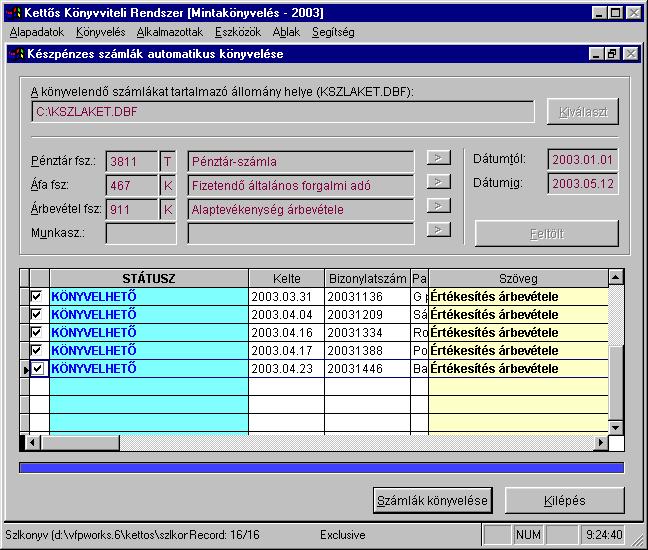This screenshot has width=648, height=550.
Task: Click the icon in Készpénzes számlák title bar
Action: 17,54
